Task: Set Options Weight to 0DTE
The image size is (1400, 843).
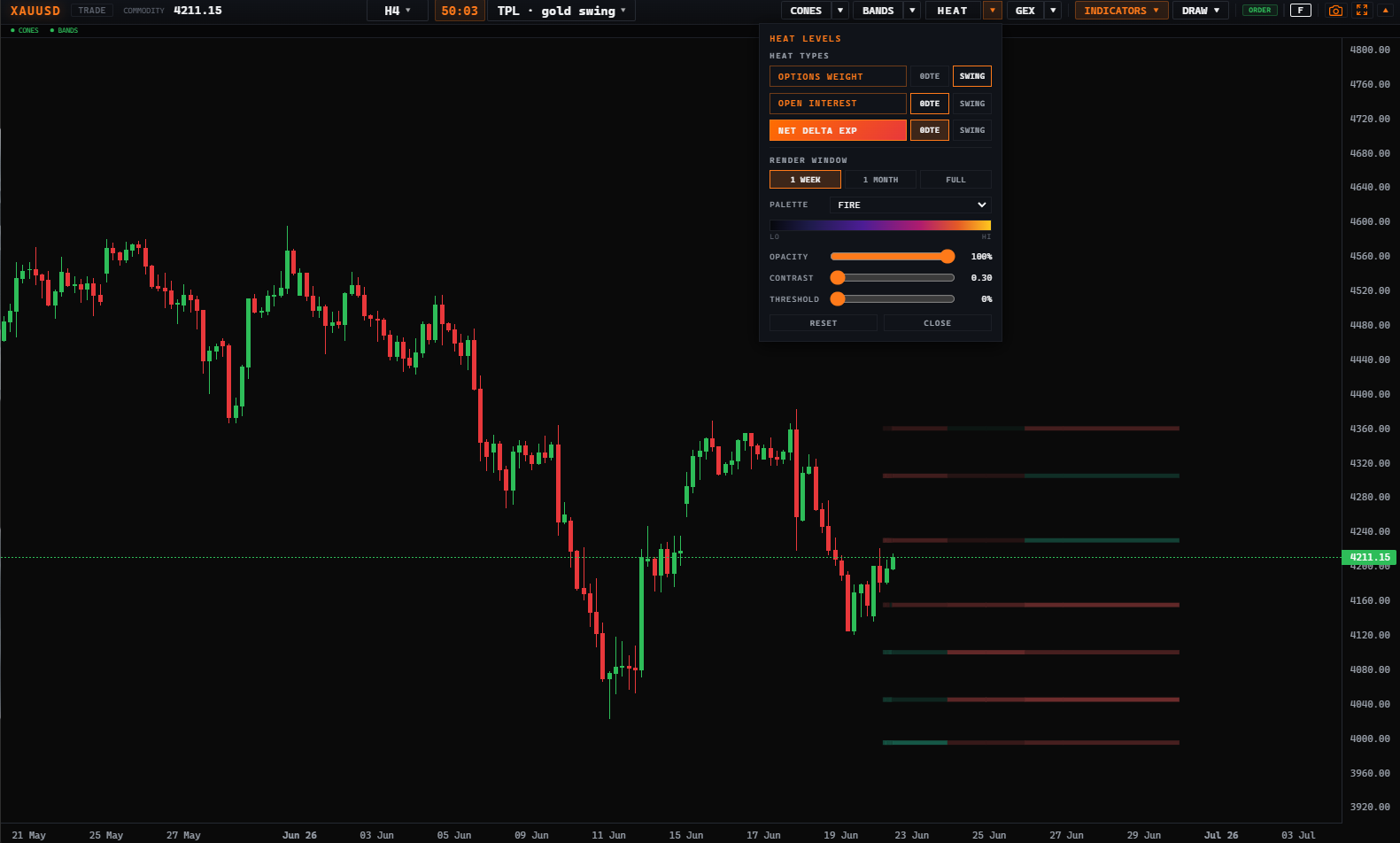Action: coord(930,76)
